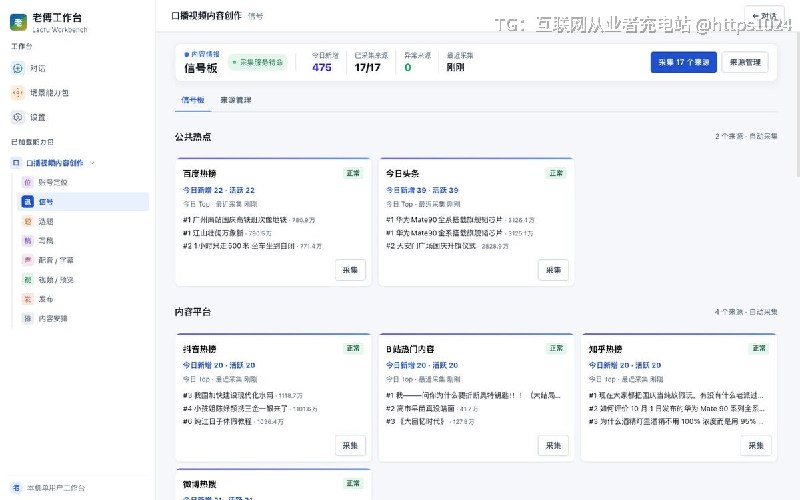The image size is (800, 500).
Task: Click the 抖音热榜 card title
Action: pos(199,349)
